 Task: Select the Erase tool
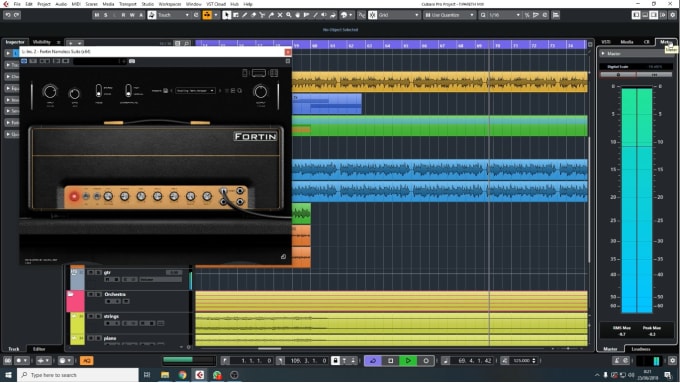tap(254, 15)
